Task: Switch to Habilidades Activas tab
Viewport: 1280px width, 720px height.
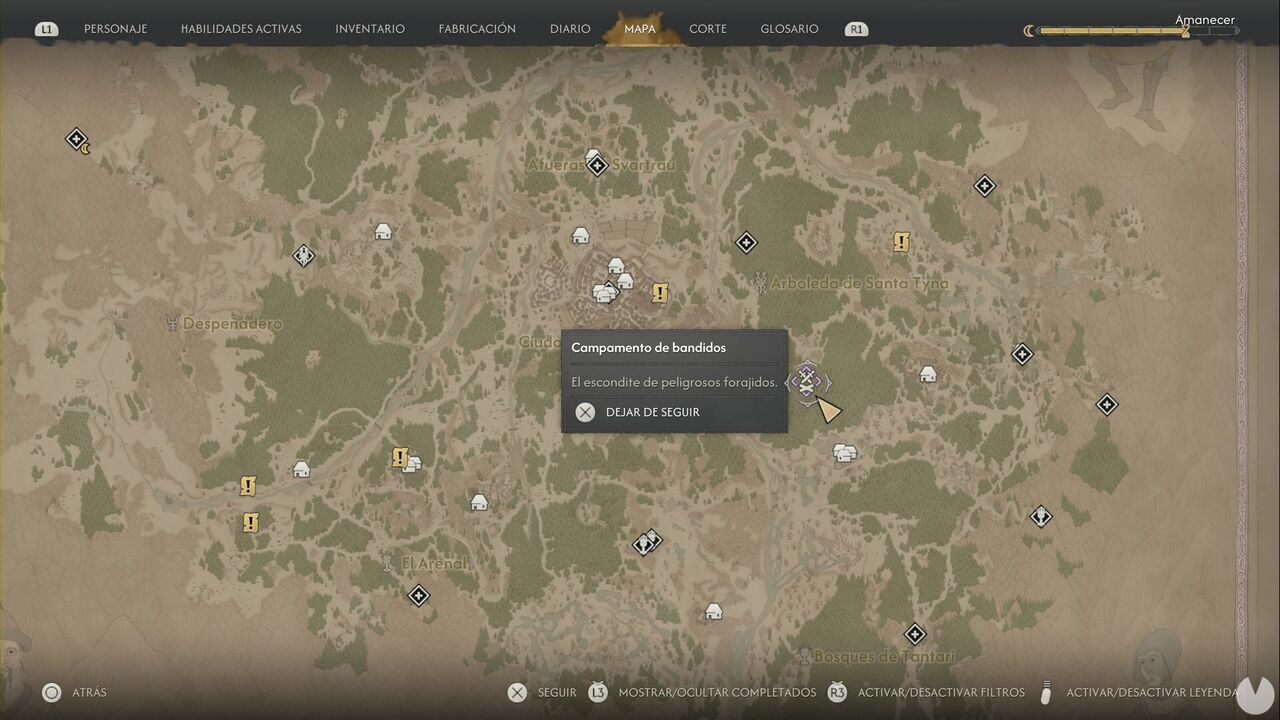Action: pos(241,29)
